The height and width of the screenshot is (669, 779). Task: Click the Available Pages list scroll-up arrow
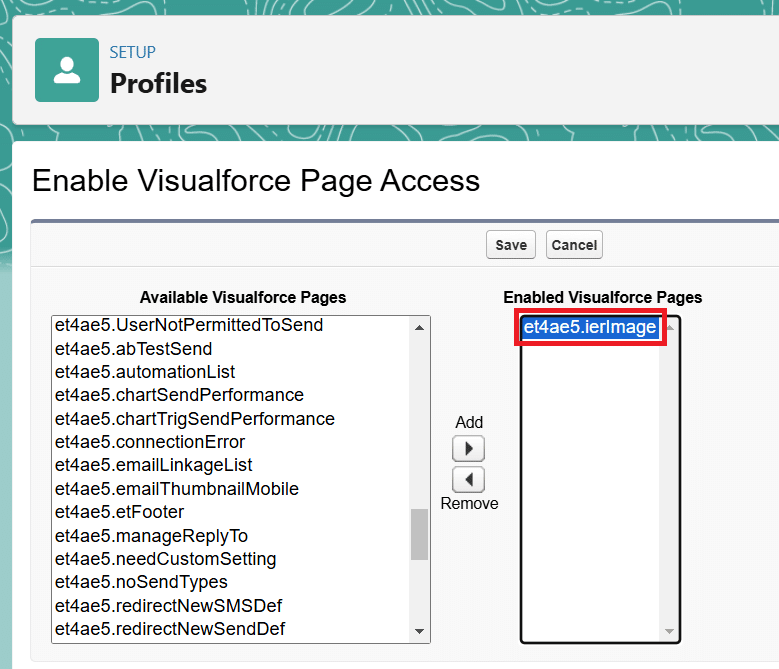tap(419, 327)
